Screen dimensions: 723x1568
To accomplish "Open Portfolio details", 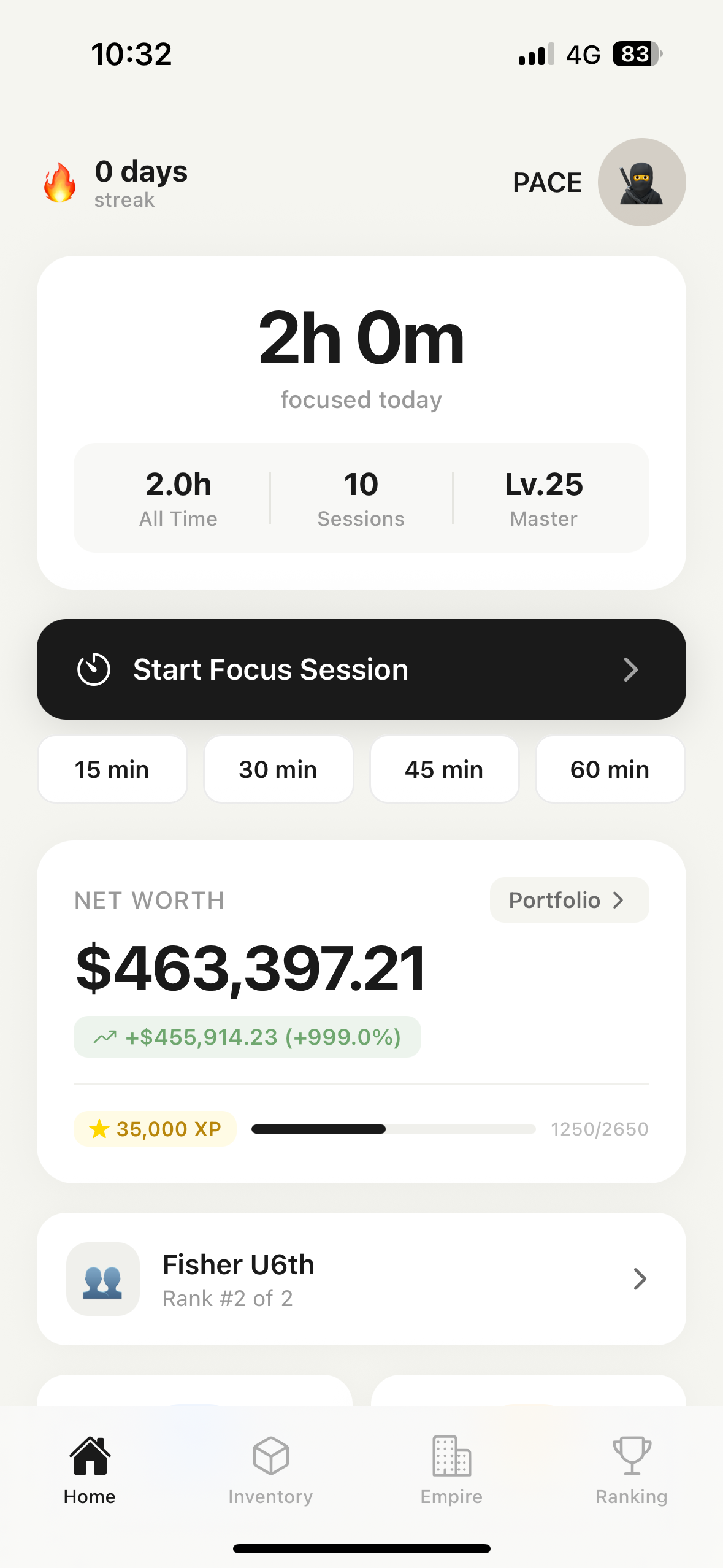I will coord(569,900).
